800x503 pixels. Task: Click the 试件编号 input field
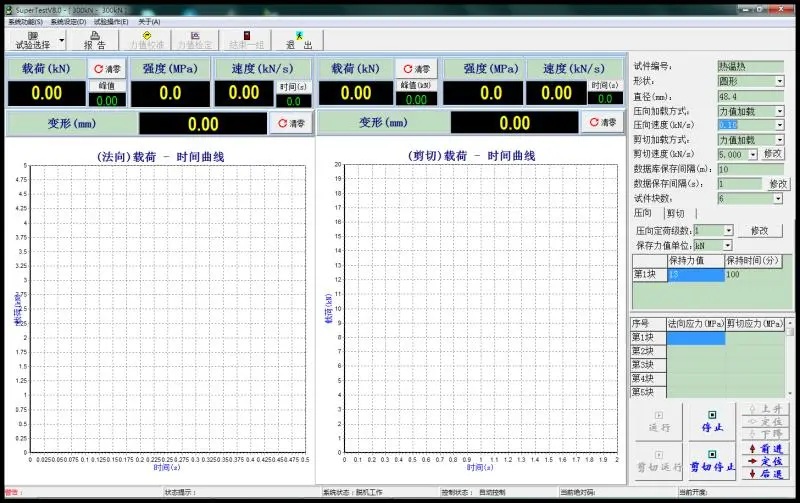click(751, 66)
